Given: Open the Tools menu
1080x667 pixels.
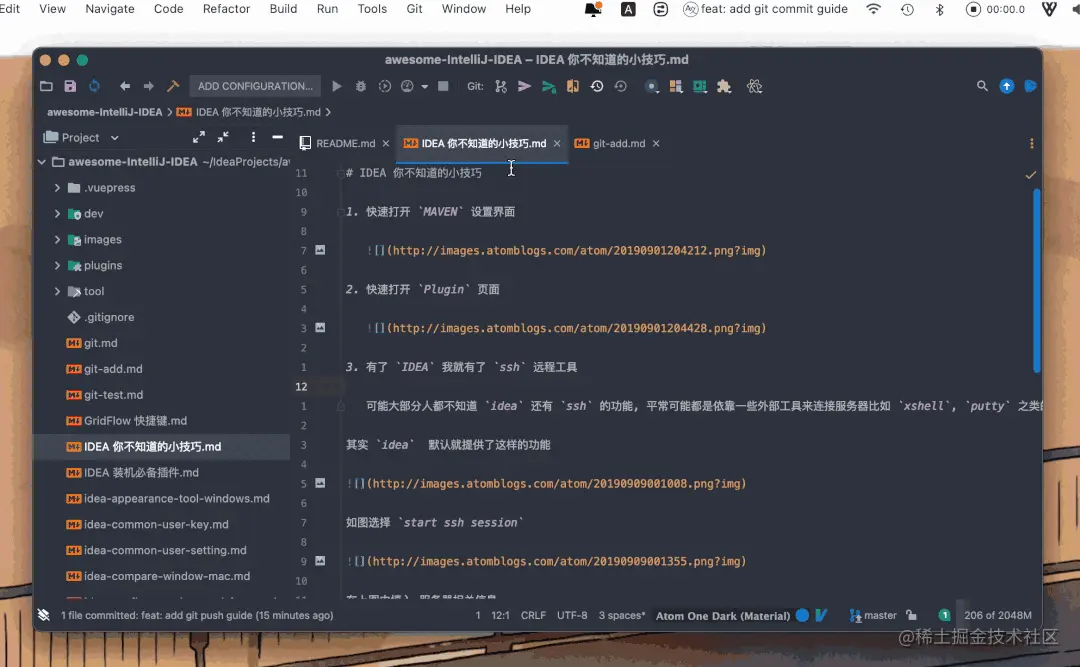Looking at the screenshot, I should click(x=372, y=9).
